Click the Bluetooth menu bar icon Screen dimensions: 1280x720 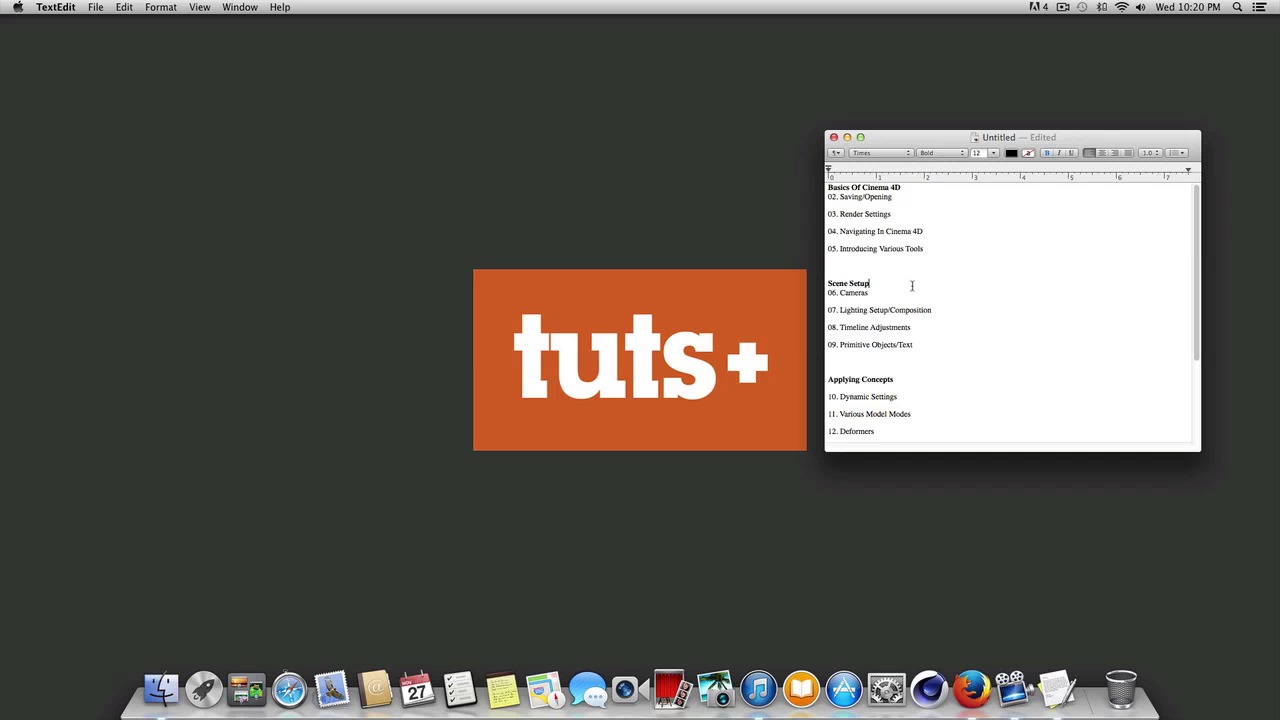point(1102,7)
